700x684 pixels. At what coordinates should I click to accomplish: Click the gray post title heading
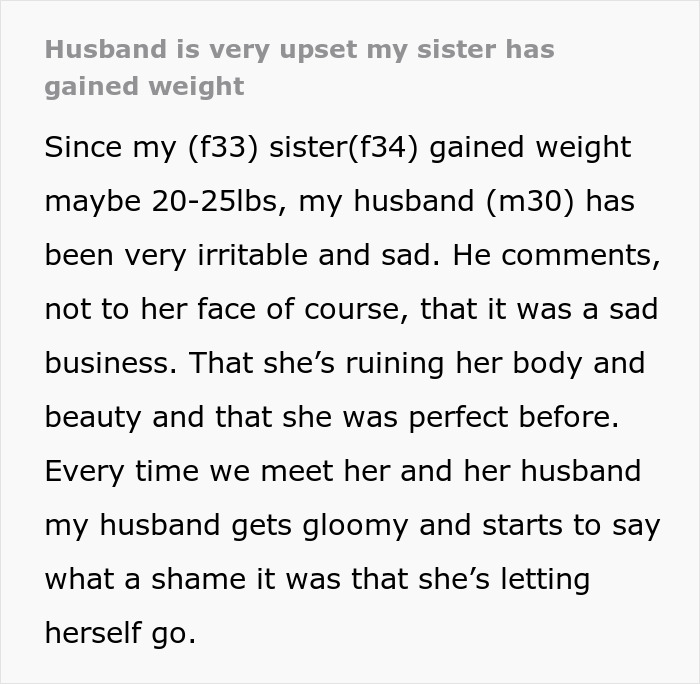(x=299, y=67)
